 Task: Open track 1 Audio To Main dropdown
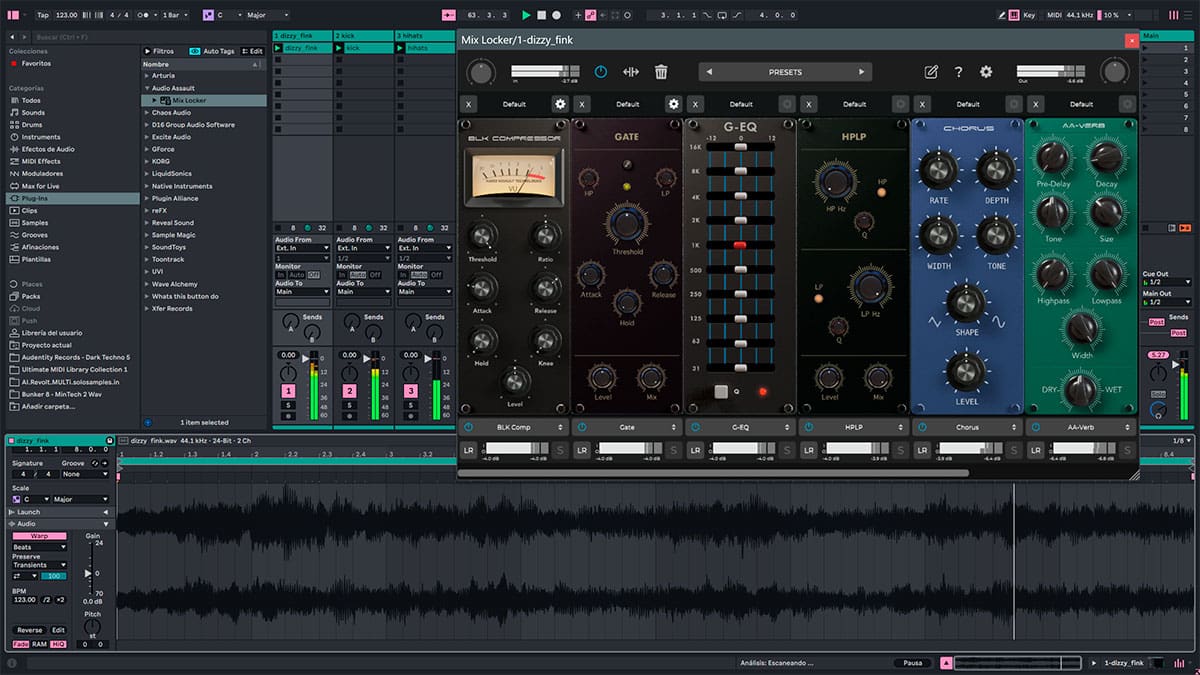(302, 292)
